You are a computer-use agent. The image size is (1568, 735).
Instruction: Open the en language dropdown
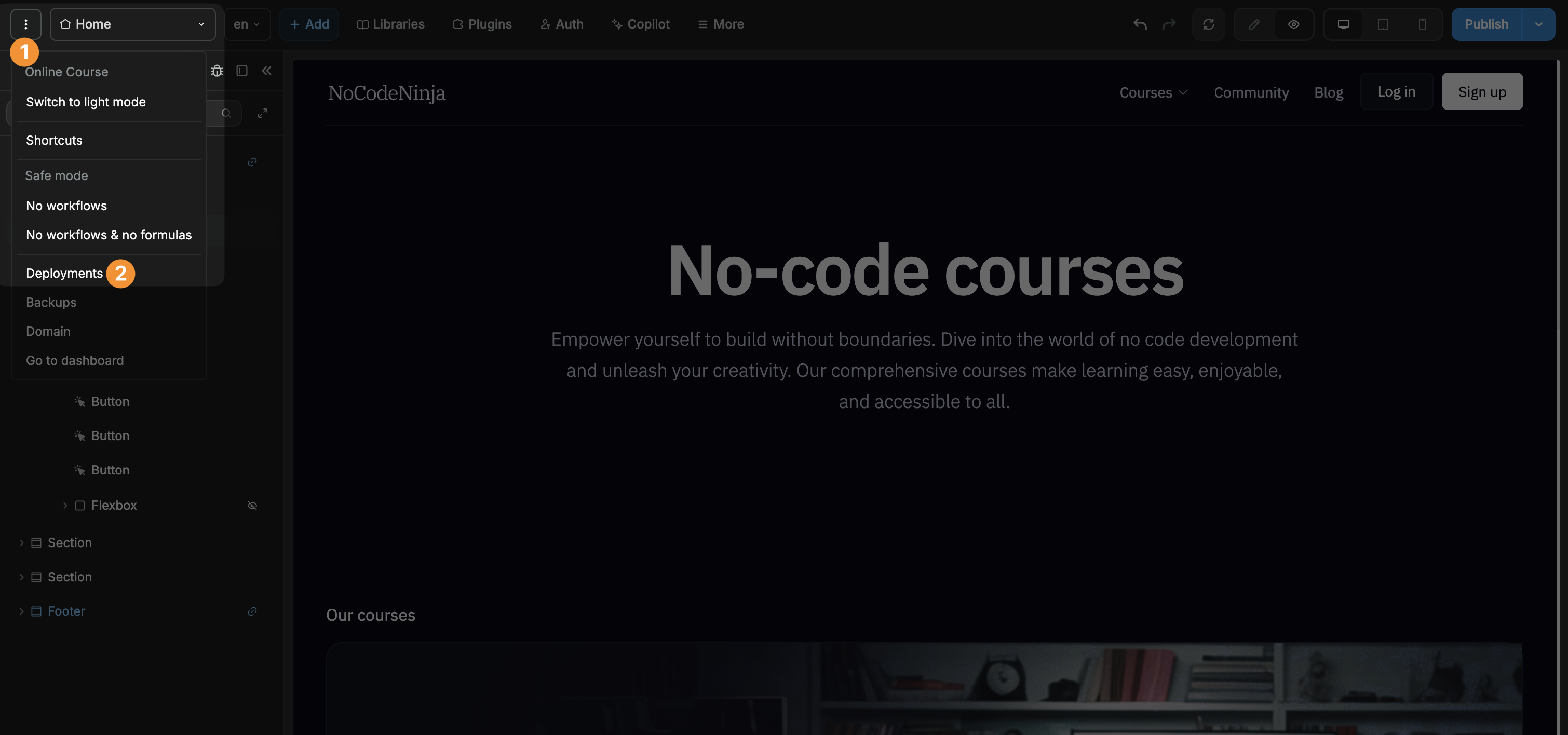coord(247,24)
